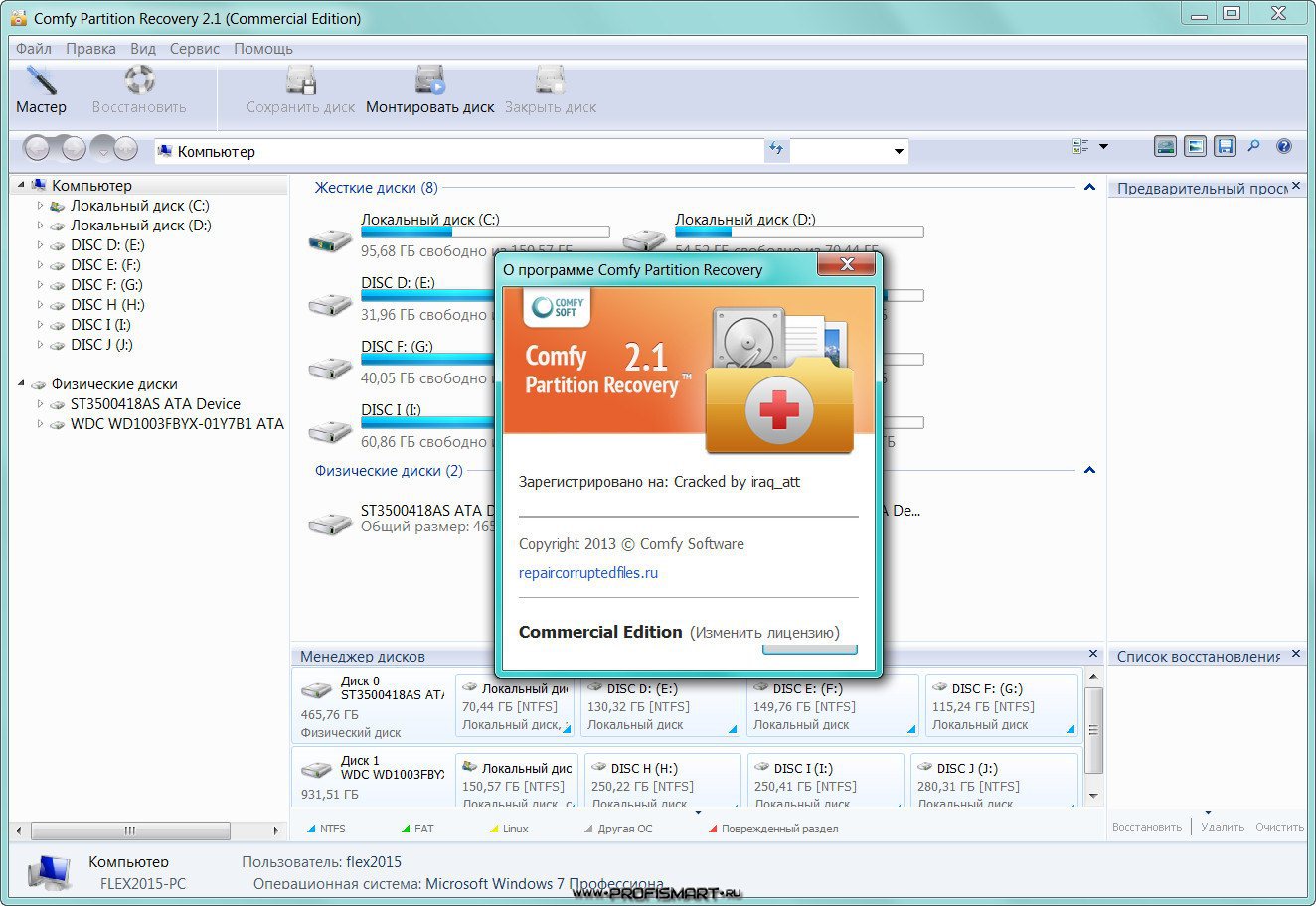Go back with the navigation arrow
This screenshot has width=1316, height=906.
[x=37, y=149]
